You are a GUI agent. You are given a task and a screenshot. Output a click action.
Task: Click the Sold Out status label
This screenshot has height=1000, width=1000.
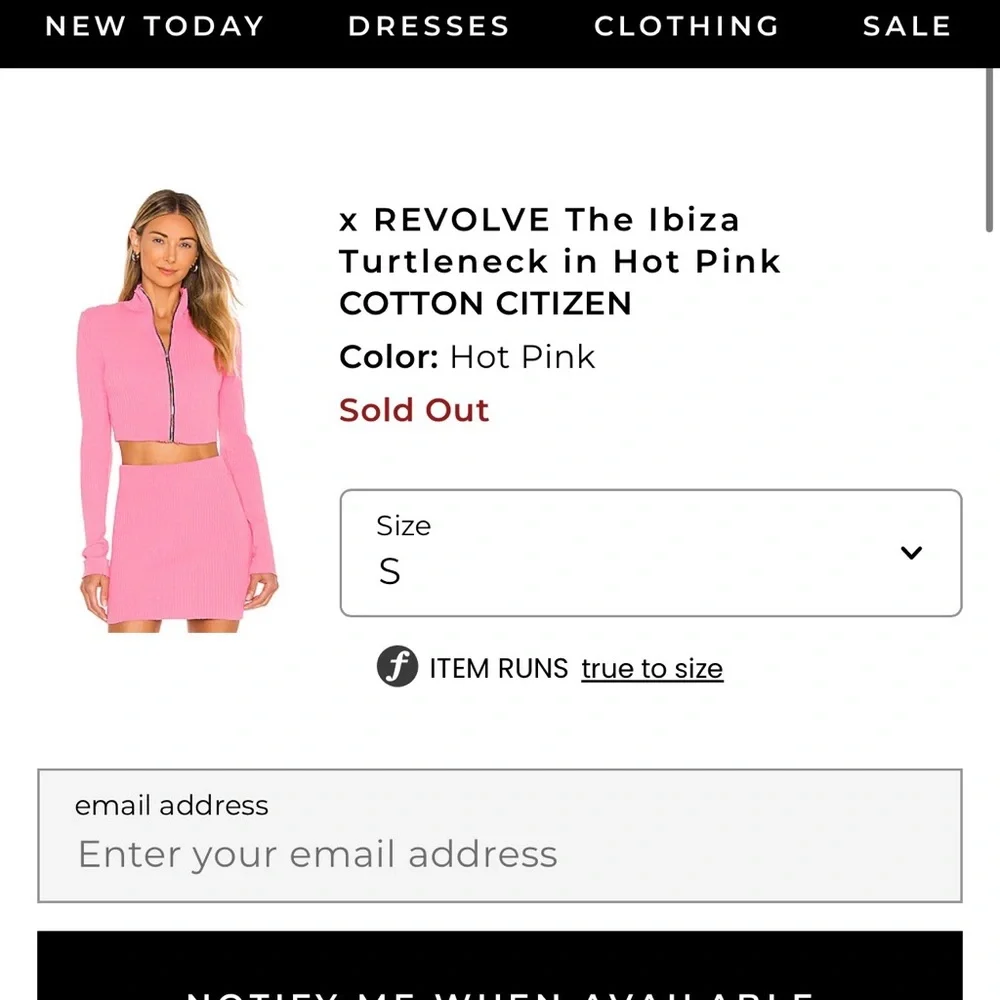[414, 410]
